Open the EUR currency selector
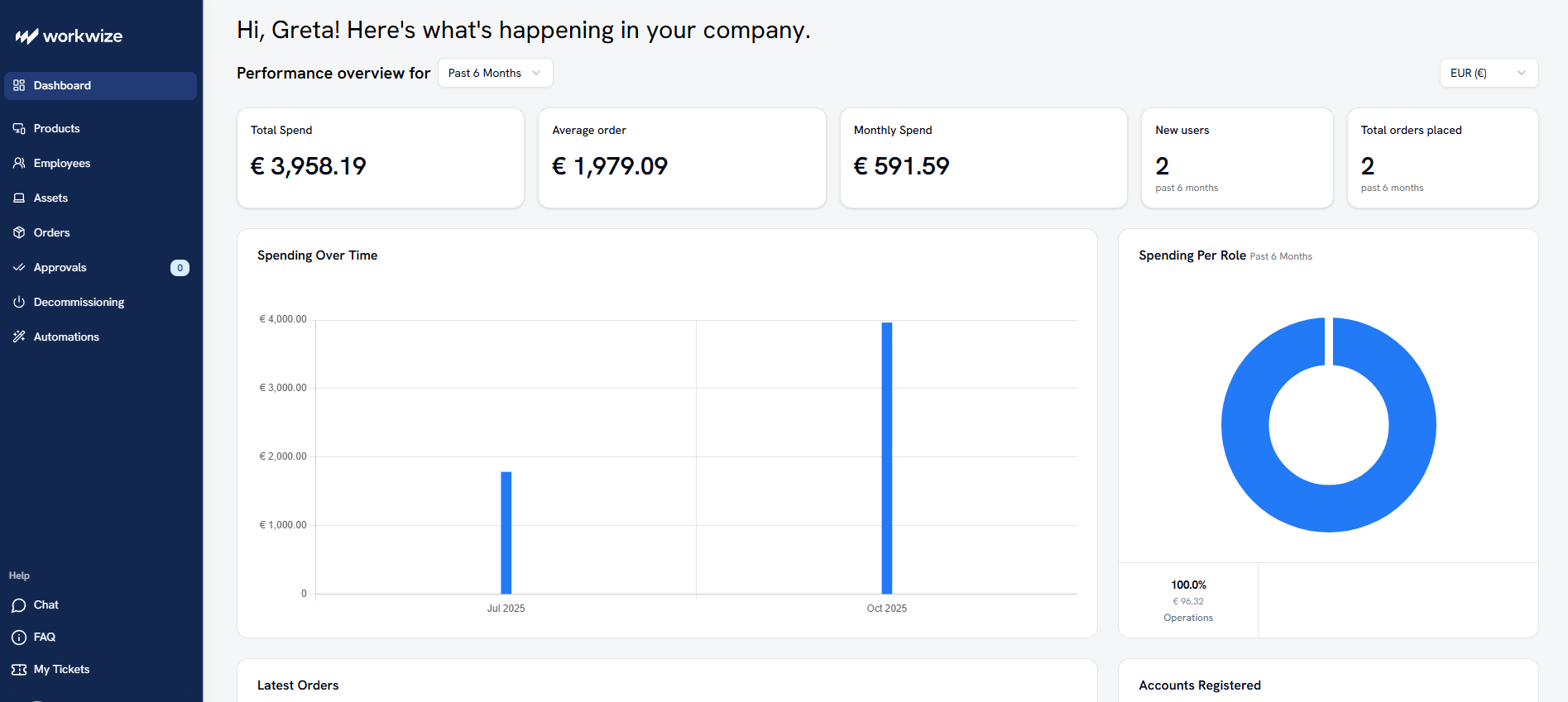The image size is (1568, 702). click(1489, 73)
